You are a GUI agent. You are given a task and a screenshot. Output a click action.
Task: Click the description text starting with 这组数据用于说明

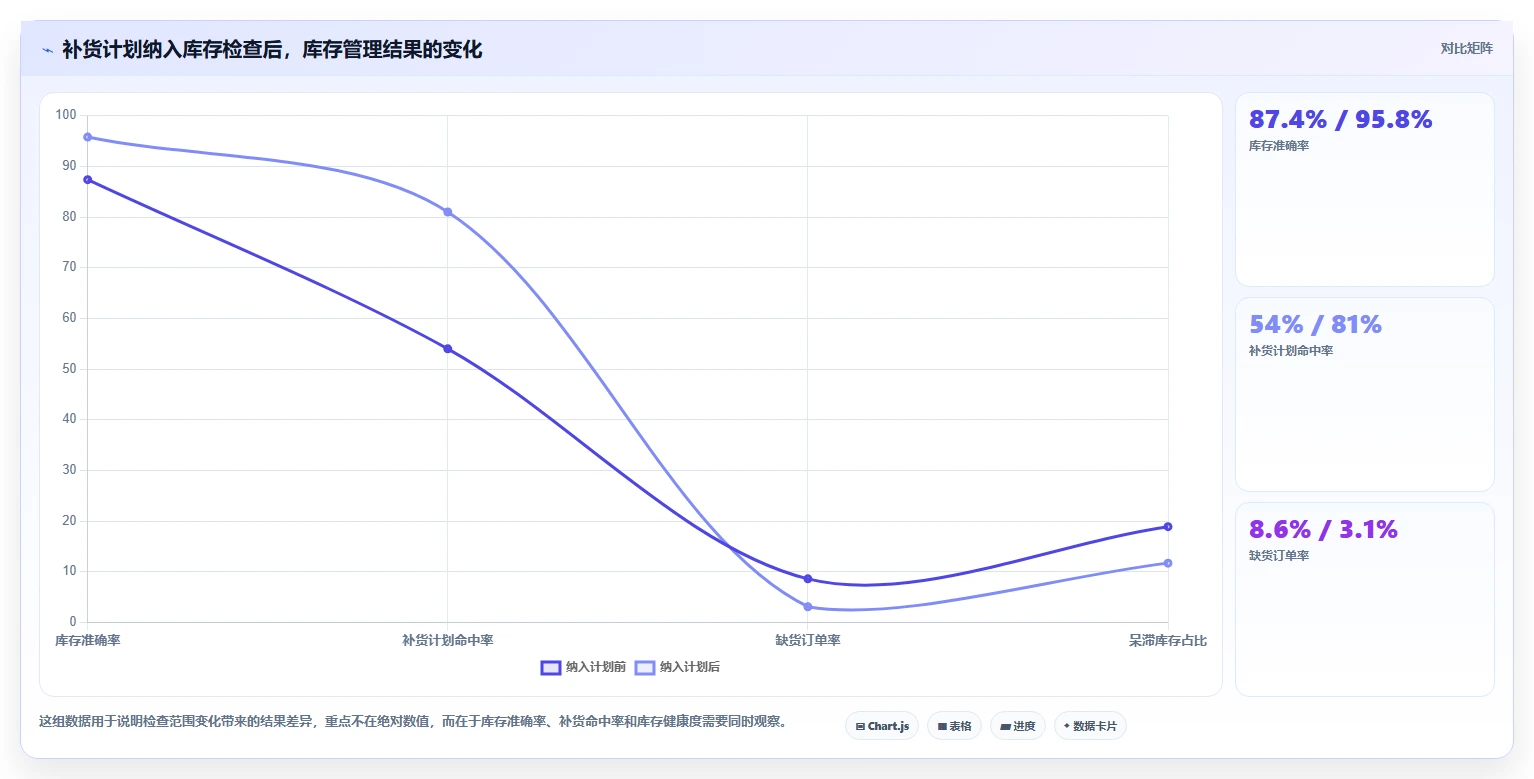[x=413, y=721]
